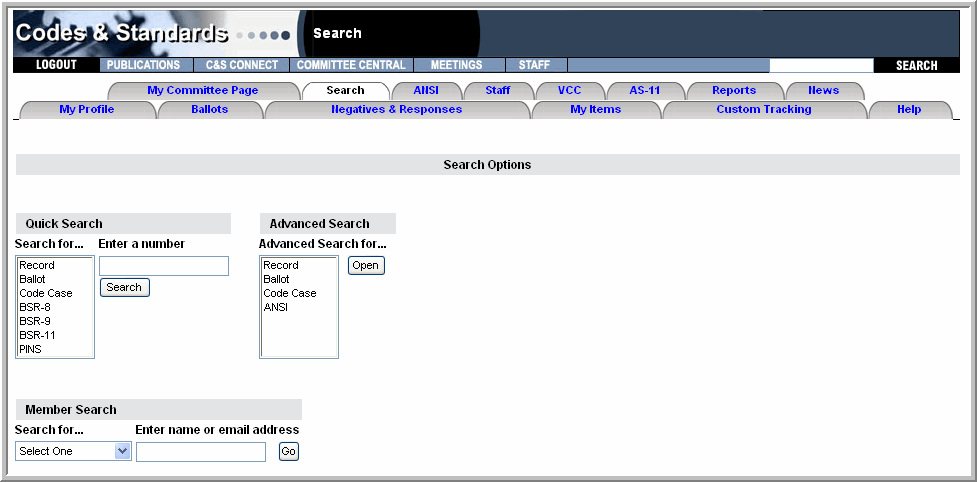
Task: Open the VCC tab
Action: pos(569,90)
